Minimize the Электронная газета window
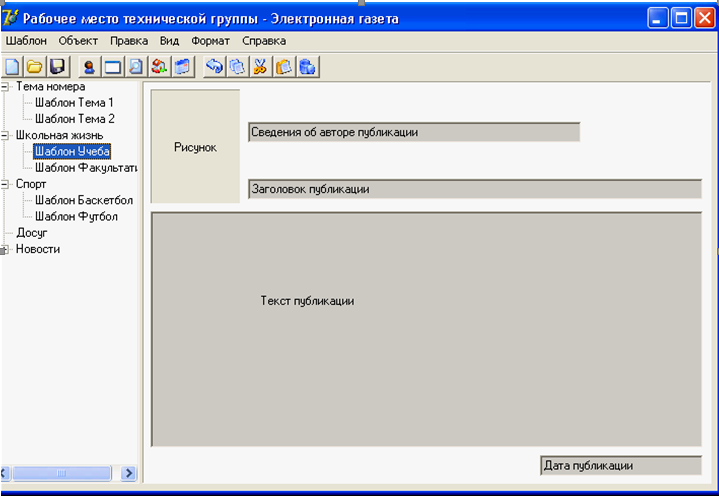 coord(658,18)
